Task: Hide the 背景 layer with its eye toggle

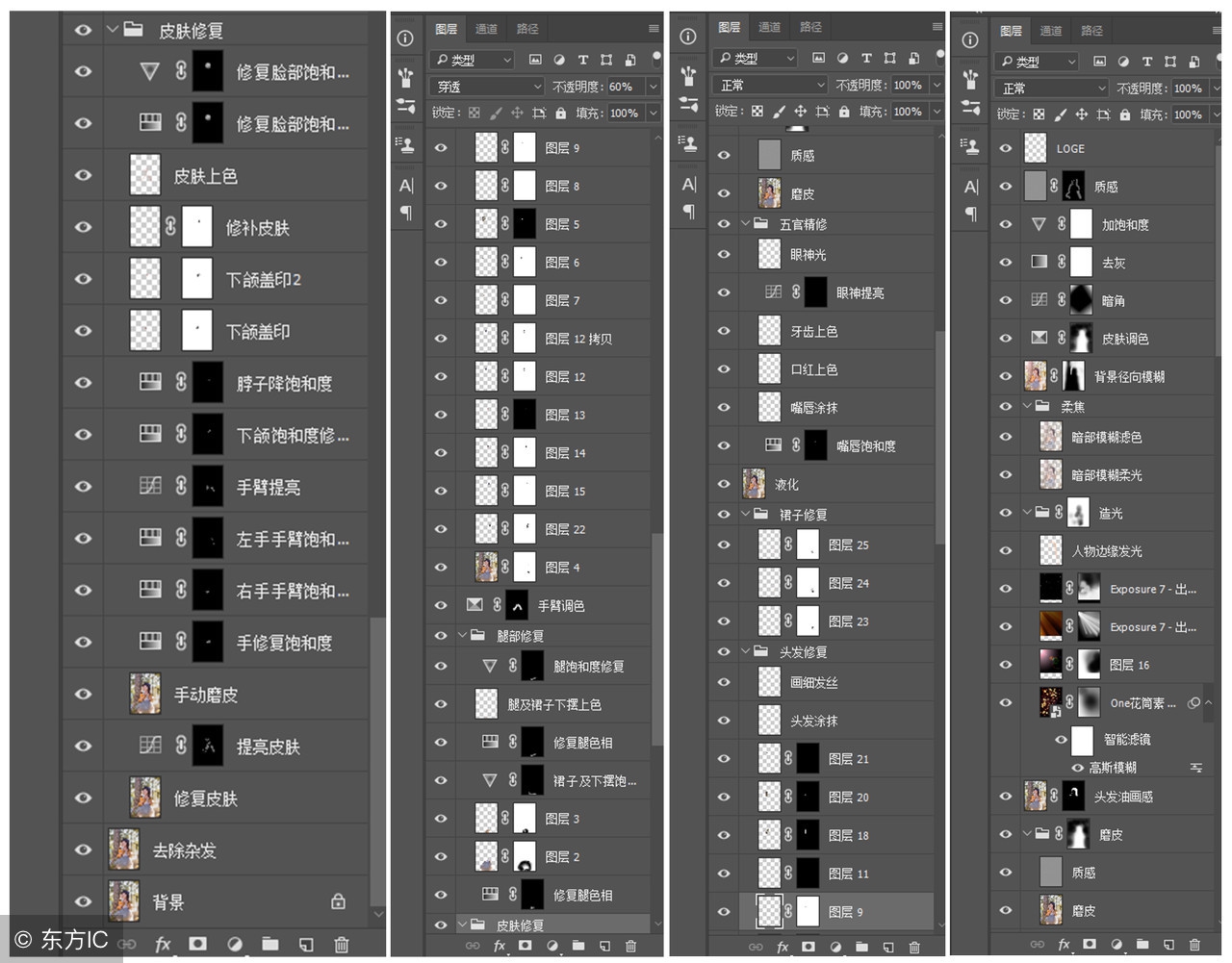Action: coord(84,901)
